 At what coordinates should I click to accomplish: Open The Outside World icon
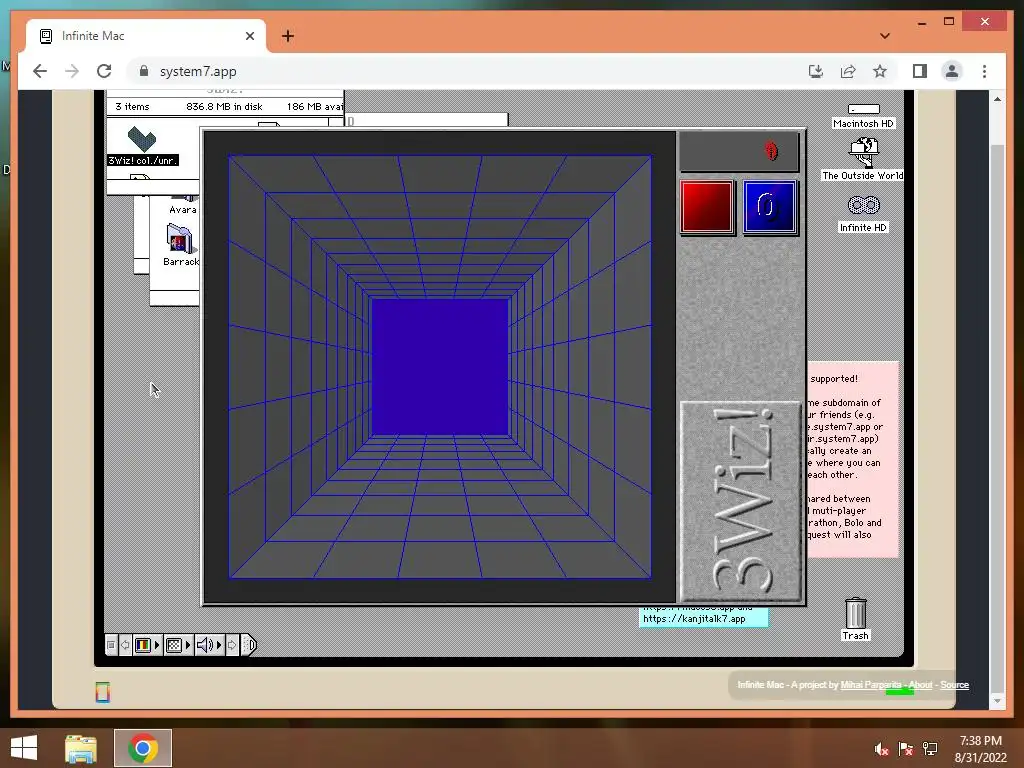pos(863,152)
